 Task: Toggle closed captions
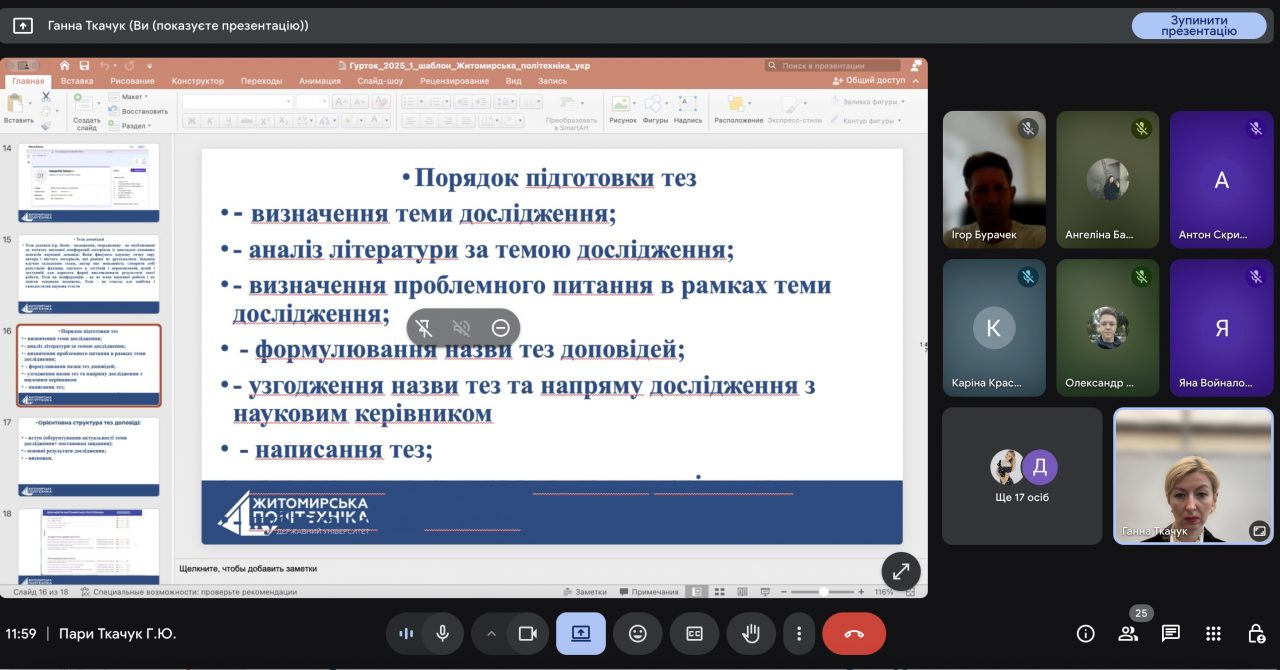click(x=694, y=634)
